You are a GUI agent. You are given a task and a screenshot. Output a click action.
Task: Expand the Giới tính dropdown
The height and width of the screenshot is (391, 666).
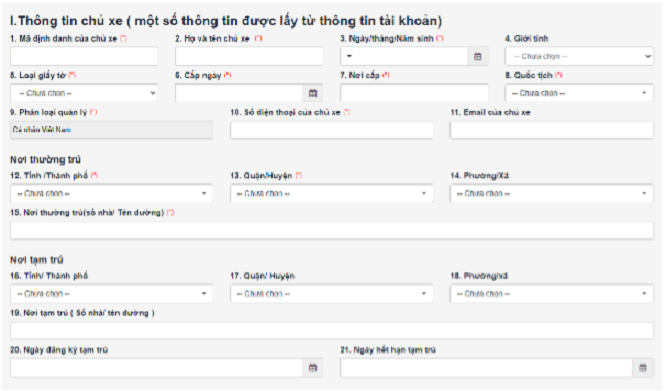(x=579, y=56)
